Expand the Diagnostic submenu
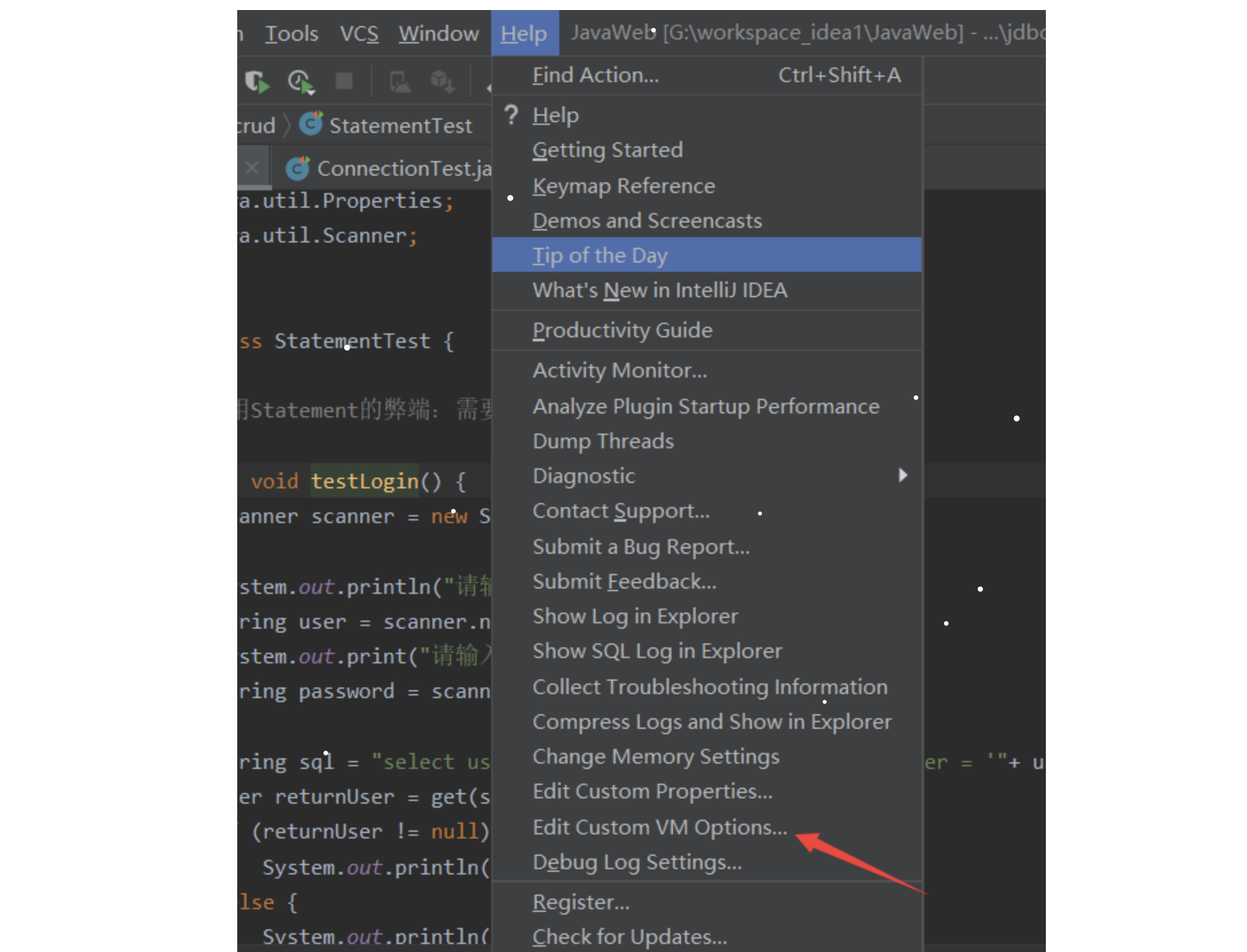 click(x=707, y=475)
